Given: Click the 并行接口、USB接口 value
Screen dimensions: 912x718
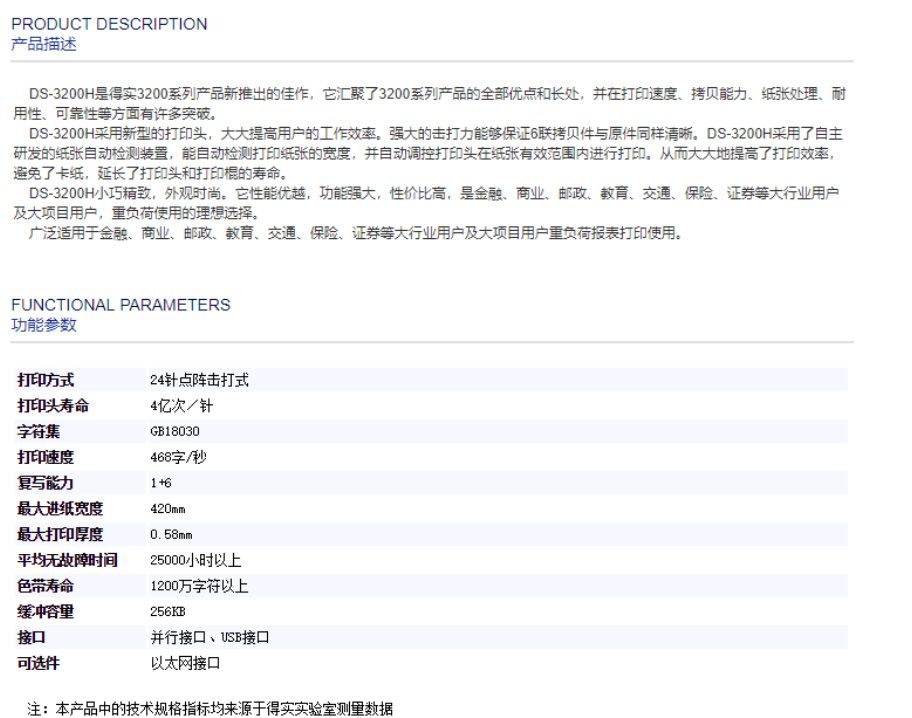Looking at the screenshot, I should coord(209,637).
